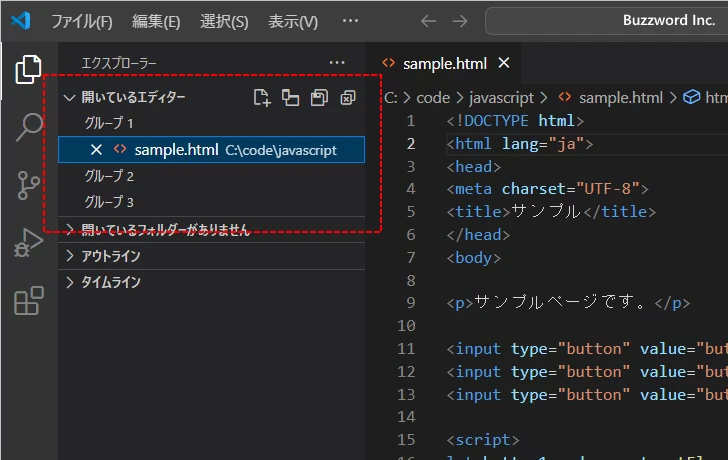This screenshot has height=460, width=728.
Task: Click the <html lang="ja"> code line
Action: (x=520, y=144)
